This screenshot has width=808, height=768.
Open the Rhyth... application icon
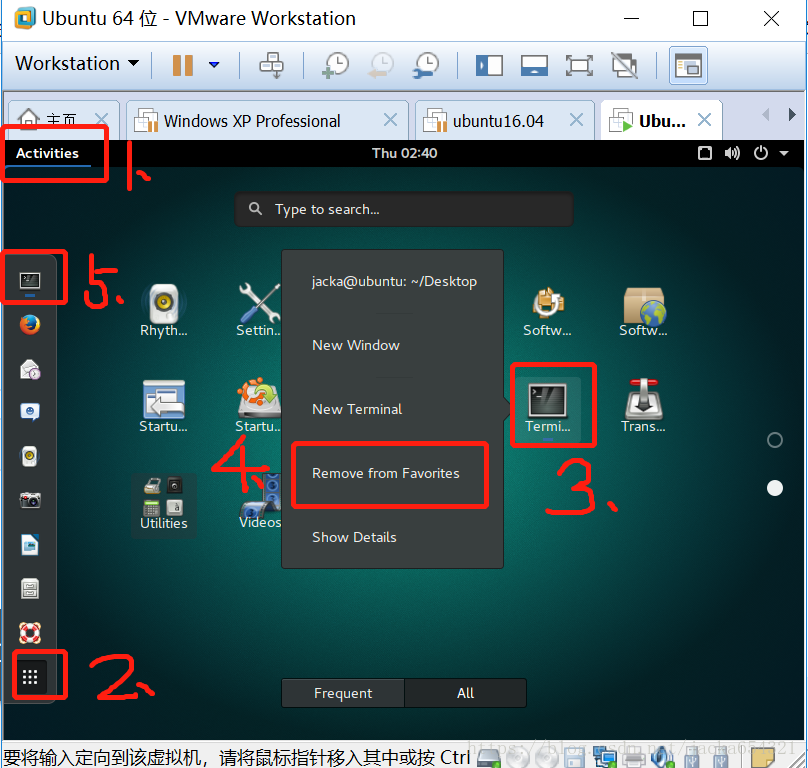(163, 311)
